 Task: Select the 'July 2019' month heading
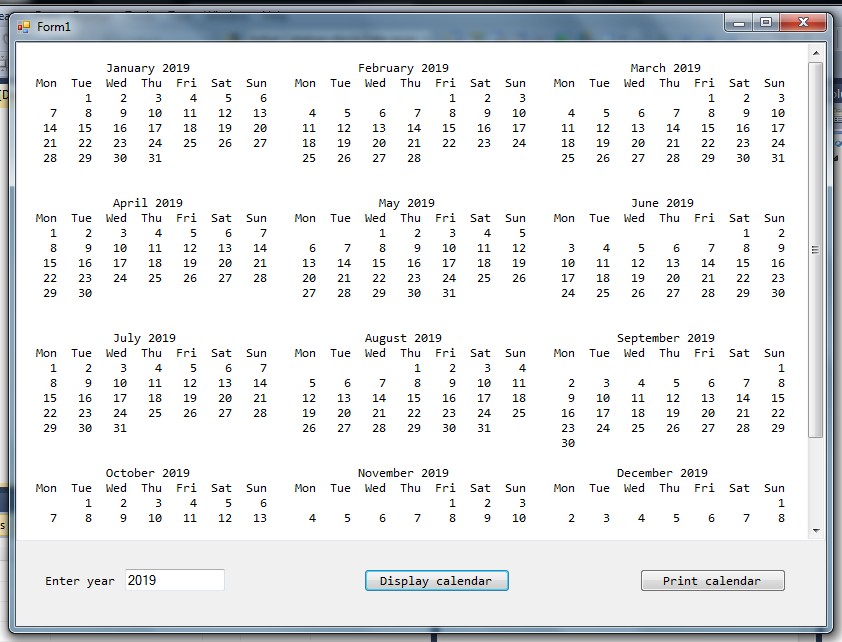[144, 338]
